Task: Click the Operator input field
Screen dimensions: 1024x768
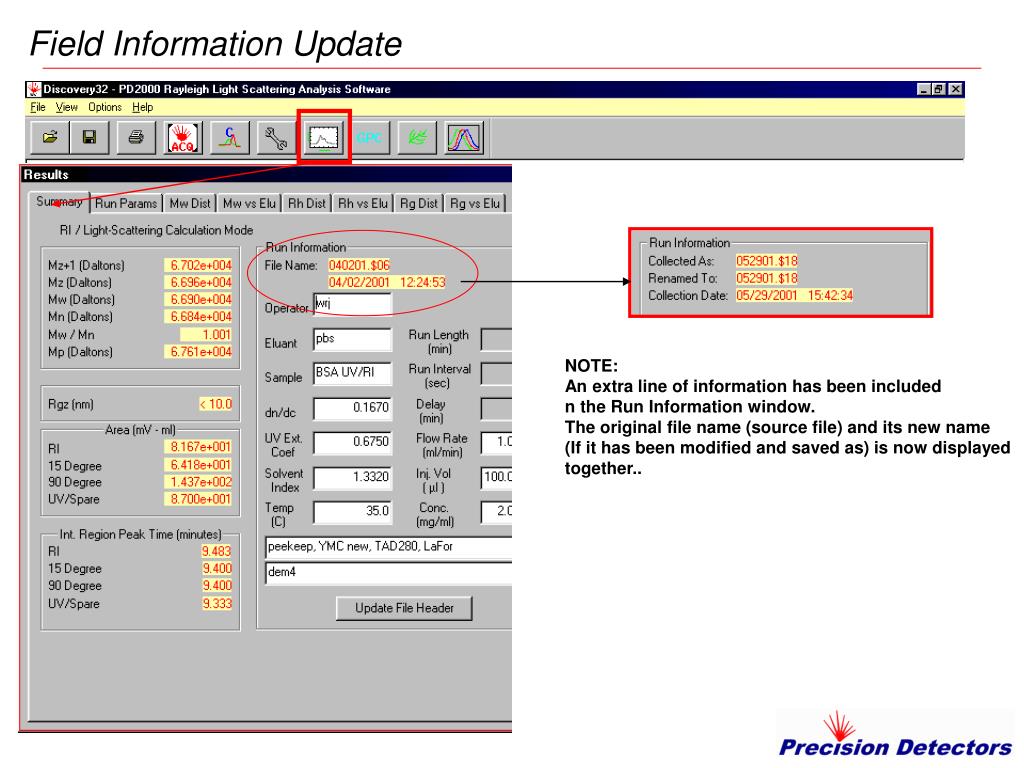Action: [353, 304]
